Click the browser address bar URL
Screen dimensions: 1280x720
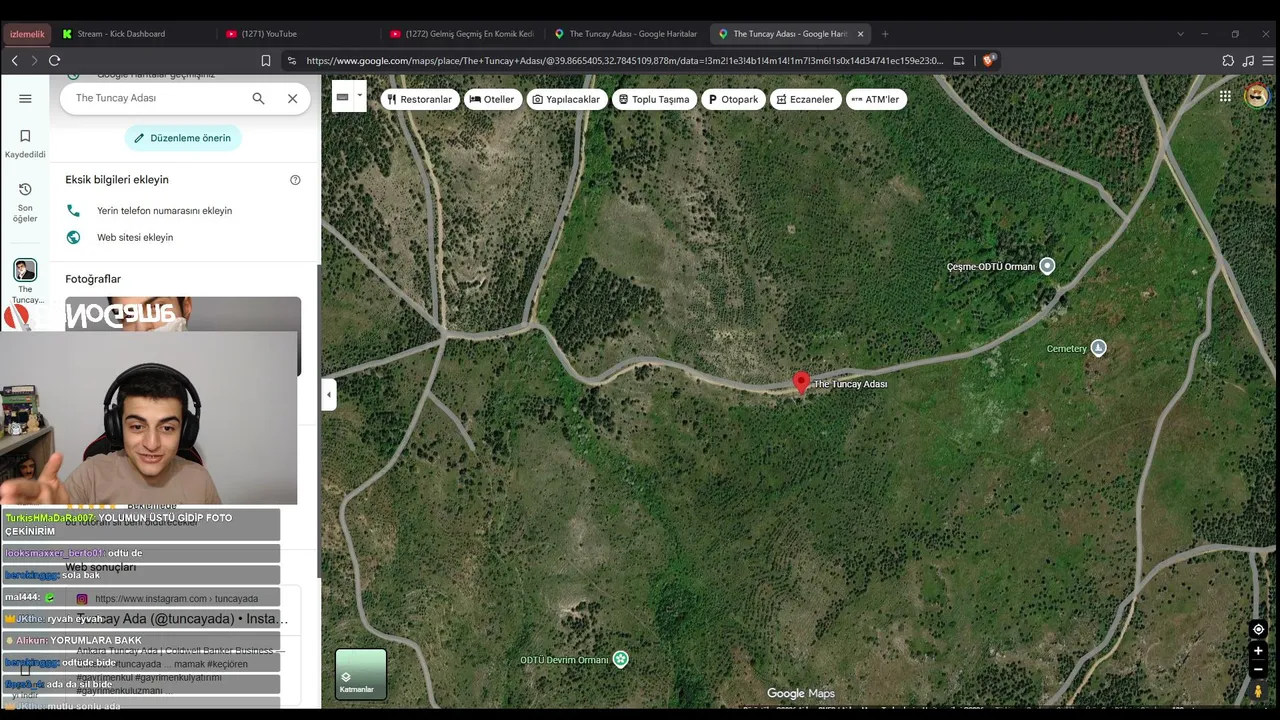point(624,60)
